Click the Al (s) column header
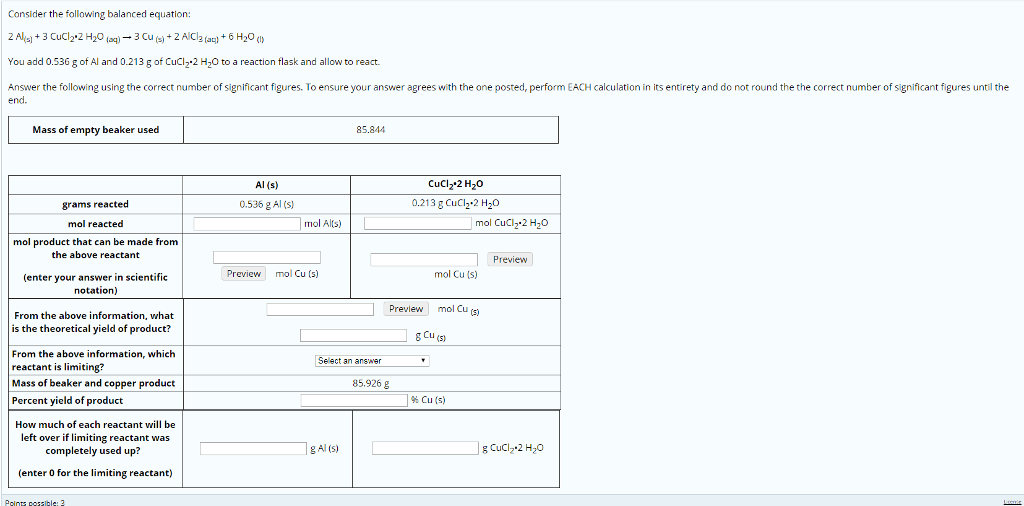 pyautogui.click(x=266, y=185)
